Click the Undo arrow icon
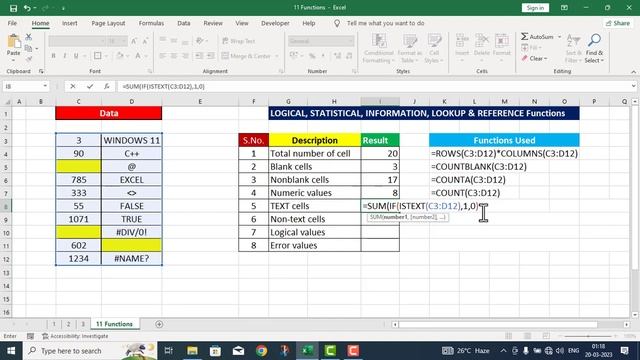The width and height of the screenshot is (640, 360). click(27, 8)
